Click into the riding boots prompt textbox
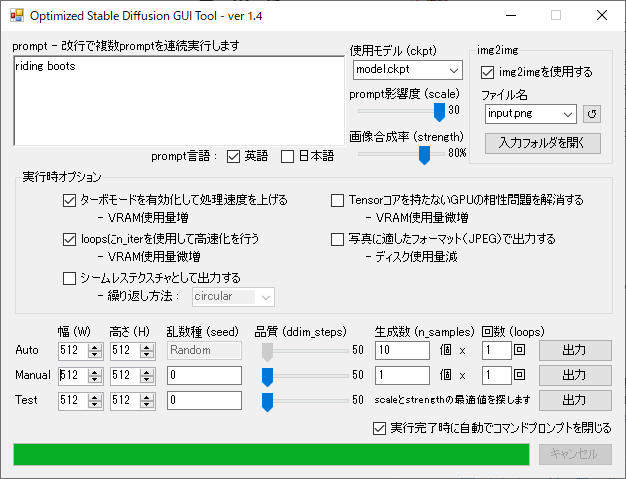Image resolution: width=626 pixels, height=479 pixels. (x=179, y=101)
